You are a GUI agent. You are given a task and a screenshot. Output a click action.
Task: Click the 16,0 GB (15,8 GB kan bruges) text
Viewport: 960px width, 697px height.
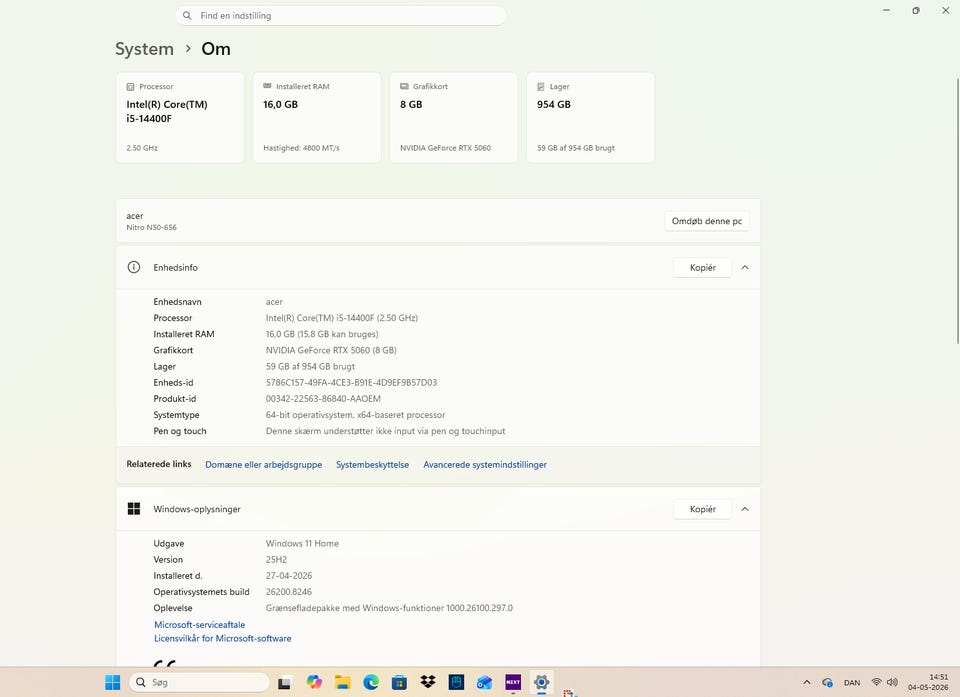[322, 334]
